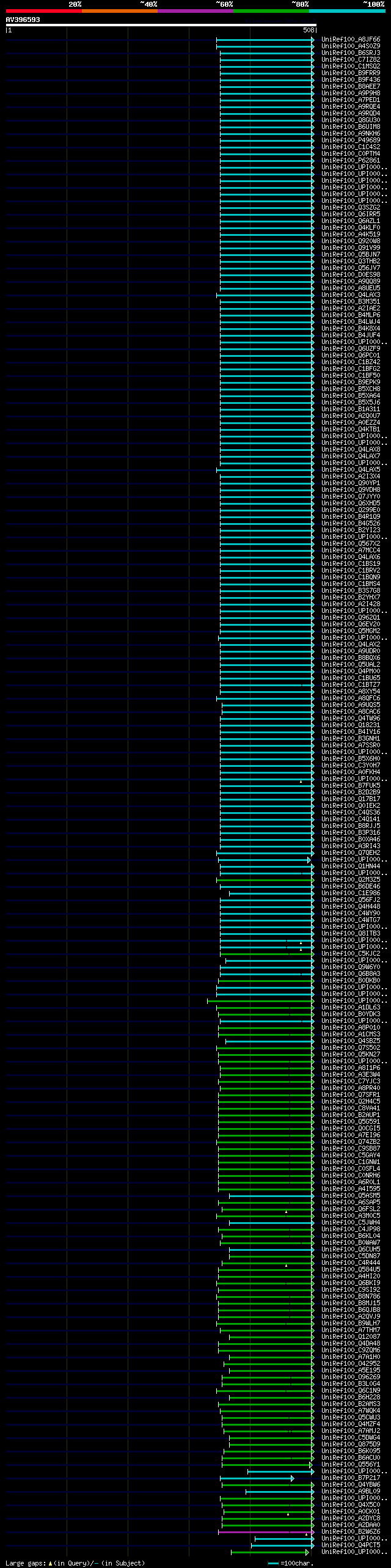Select the AV396593 query name

coord(23,20)
